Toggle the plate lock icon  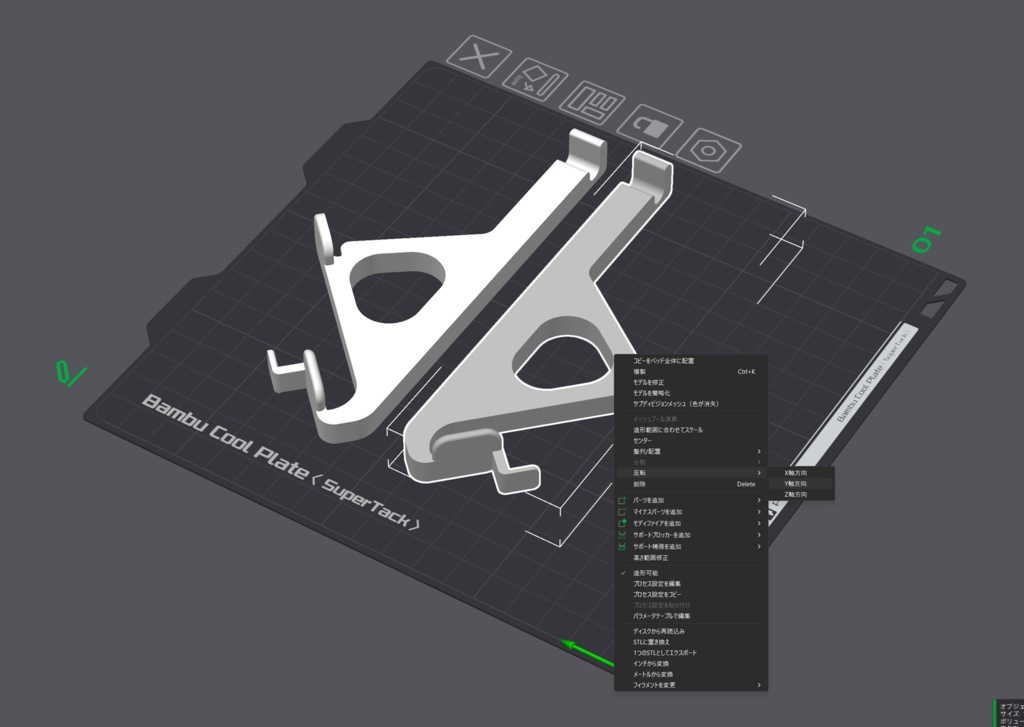pos(650,126)
